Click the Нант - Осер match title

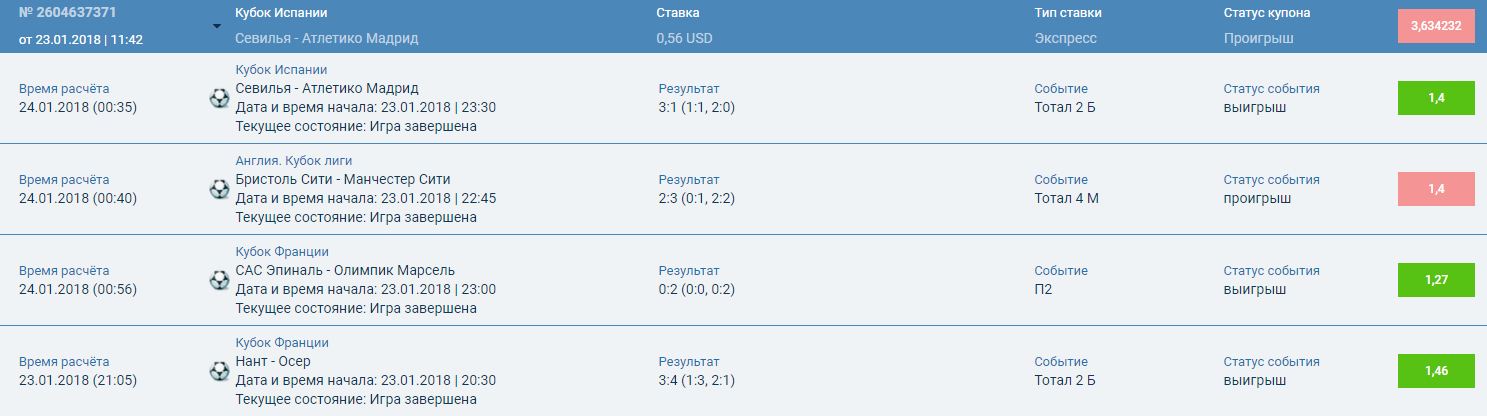tap(273, 362)
